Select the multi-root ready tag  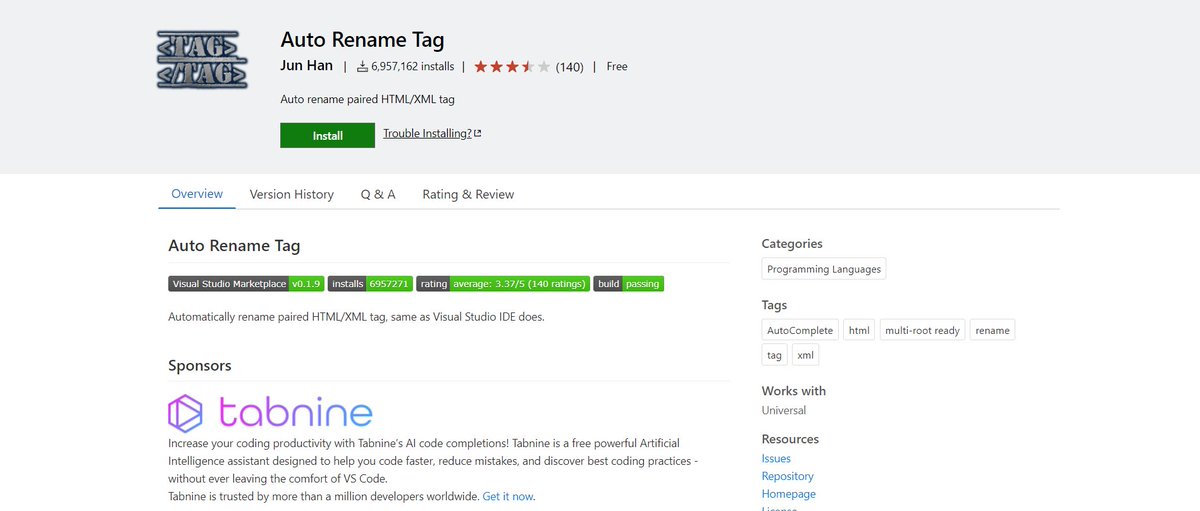click(x=922, y=330)
